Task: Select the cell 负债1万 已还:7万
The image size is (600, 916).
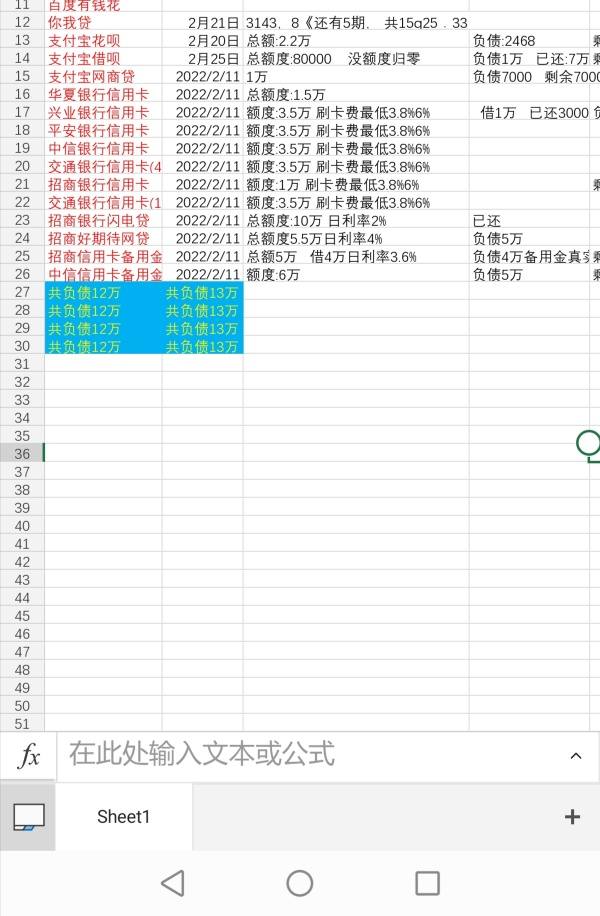Action: [530, 59]
